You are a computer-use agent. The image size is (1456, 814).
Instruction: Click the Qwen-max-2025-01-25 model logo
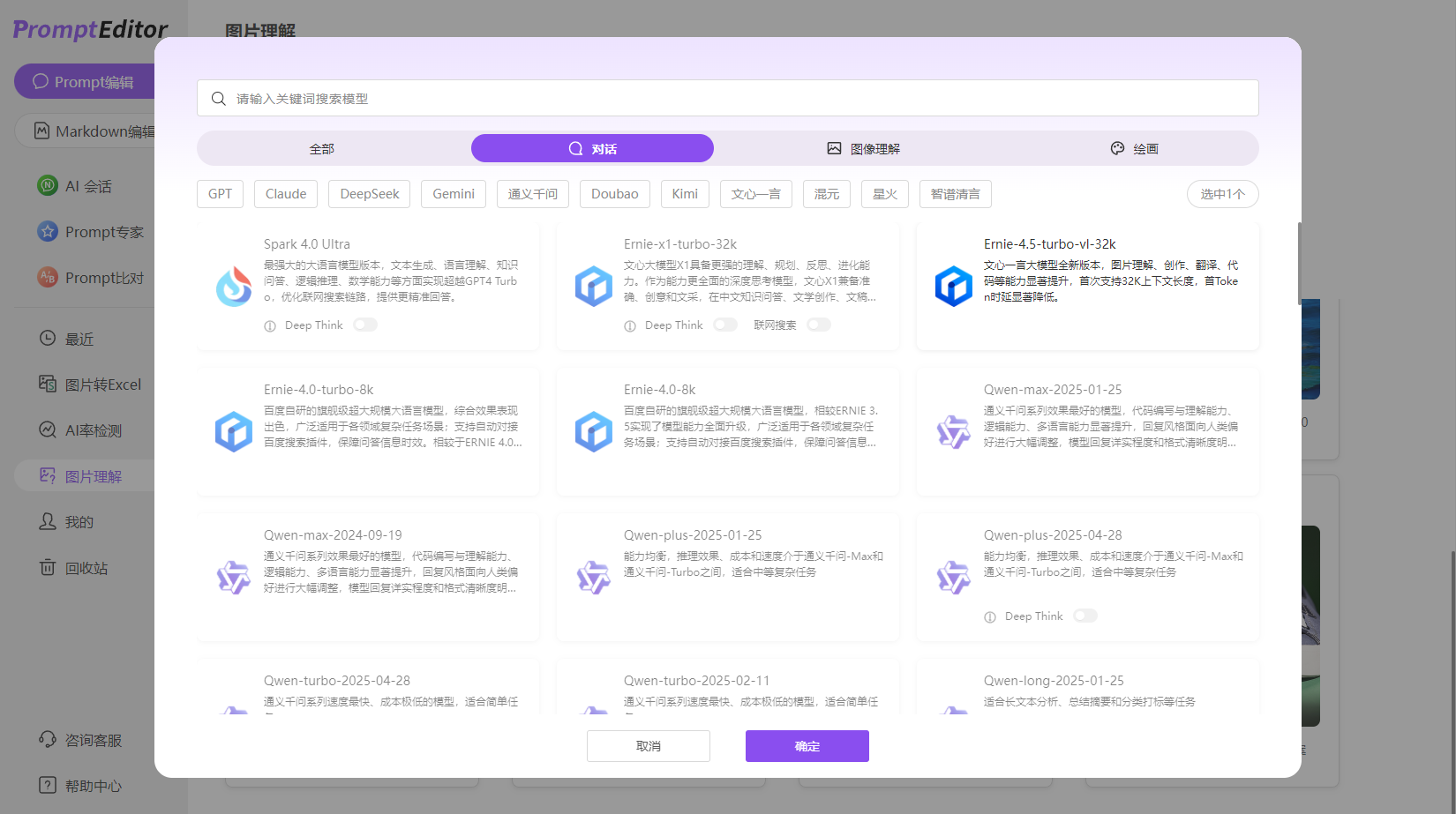tap(953, 432)
